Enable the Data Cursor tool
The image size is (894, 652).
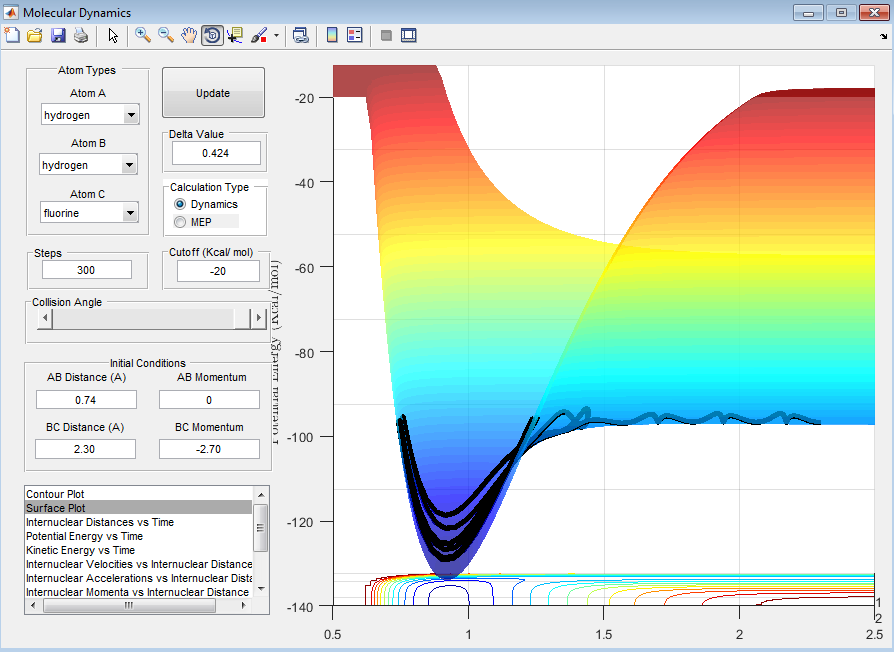235,35
